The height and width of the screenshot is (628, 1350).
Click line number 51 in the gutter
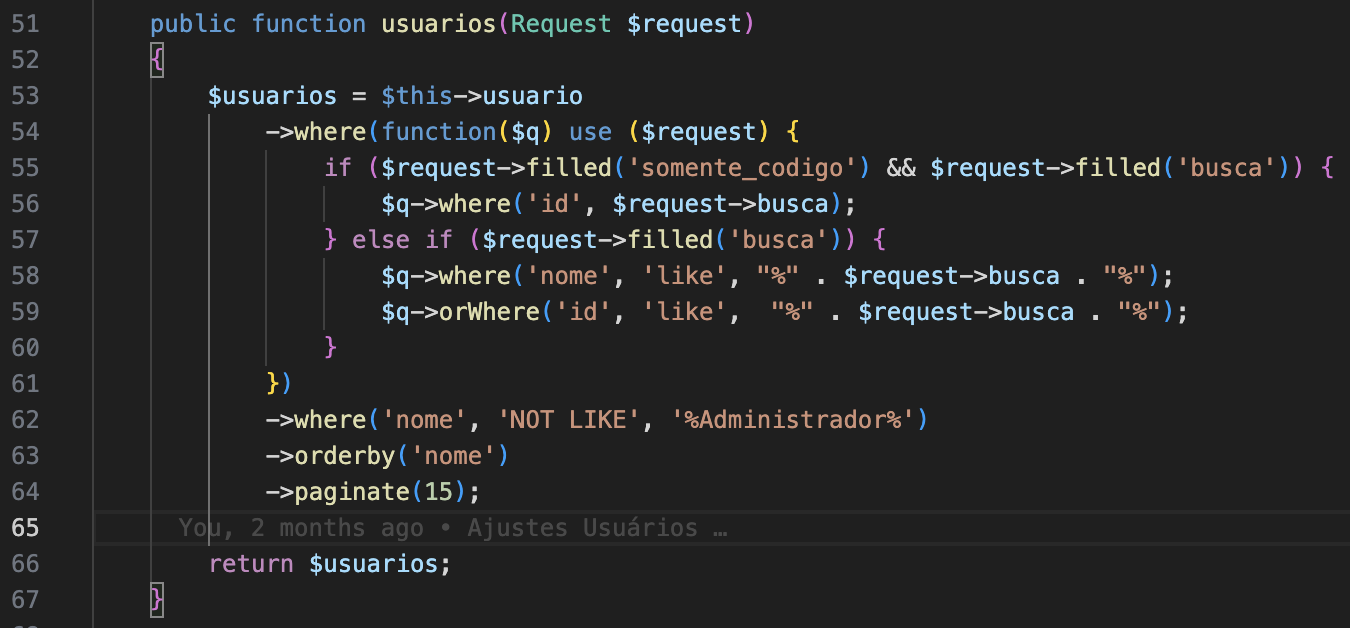point(25,24)
